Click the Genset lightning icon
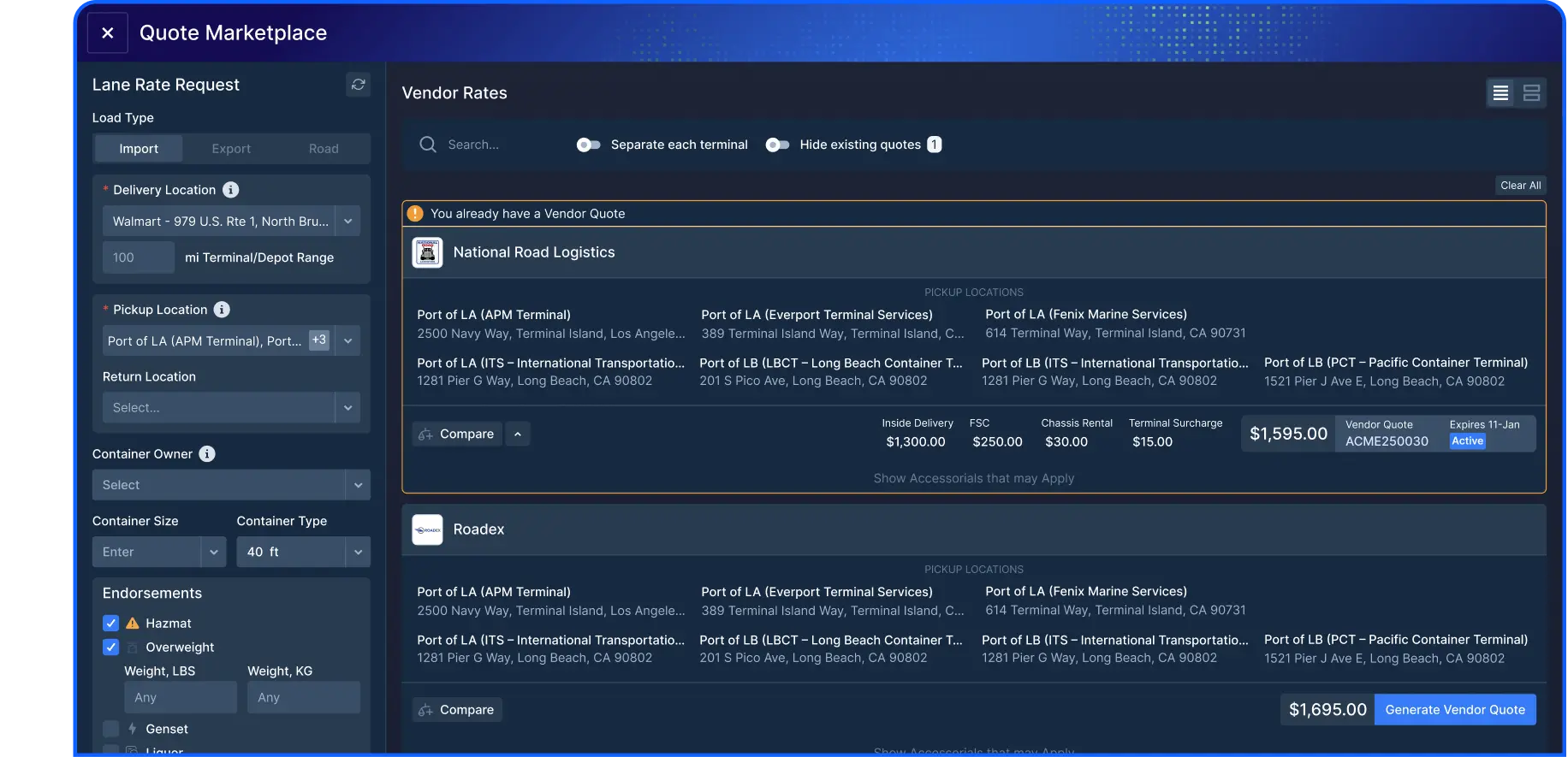 tap(133, 729)
